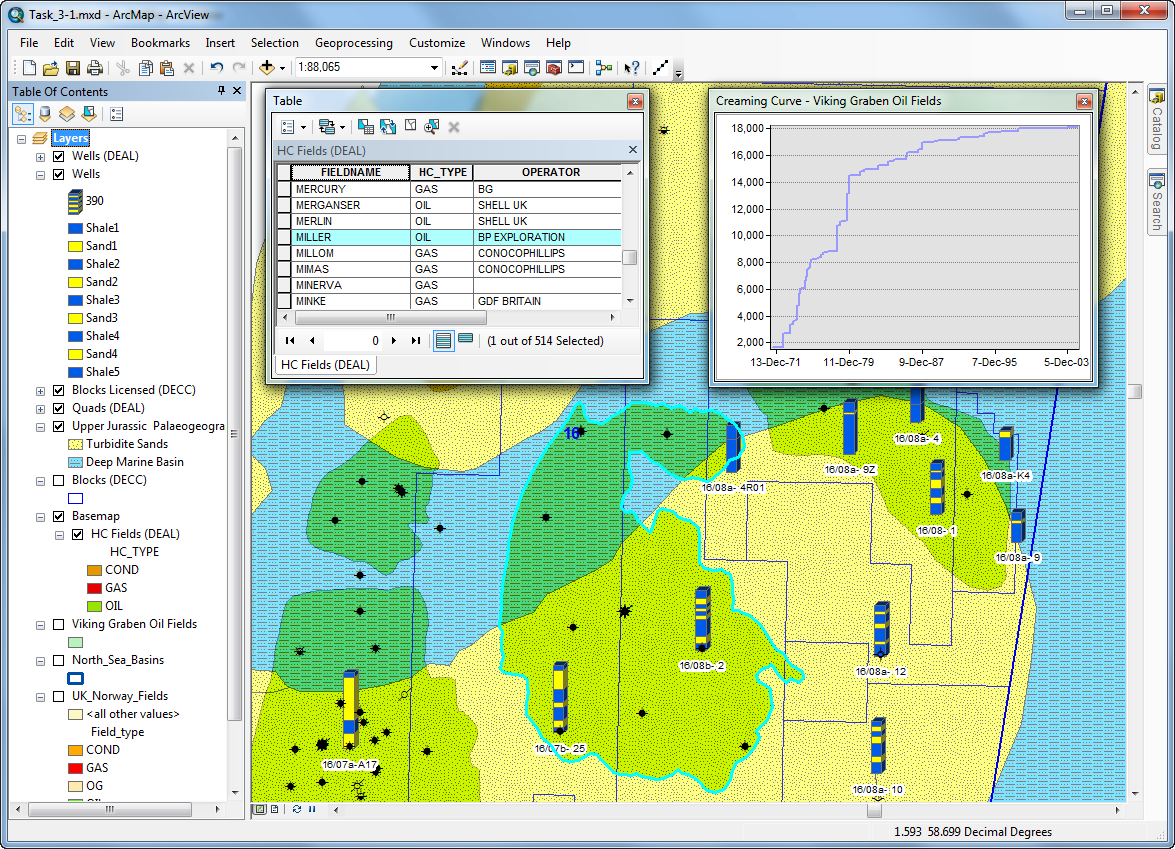Select List By Source view in Table Of Contents
Viewport: 1175px width, 849px height.
44,114
